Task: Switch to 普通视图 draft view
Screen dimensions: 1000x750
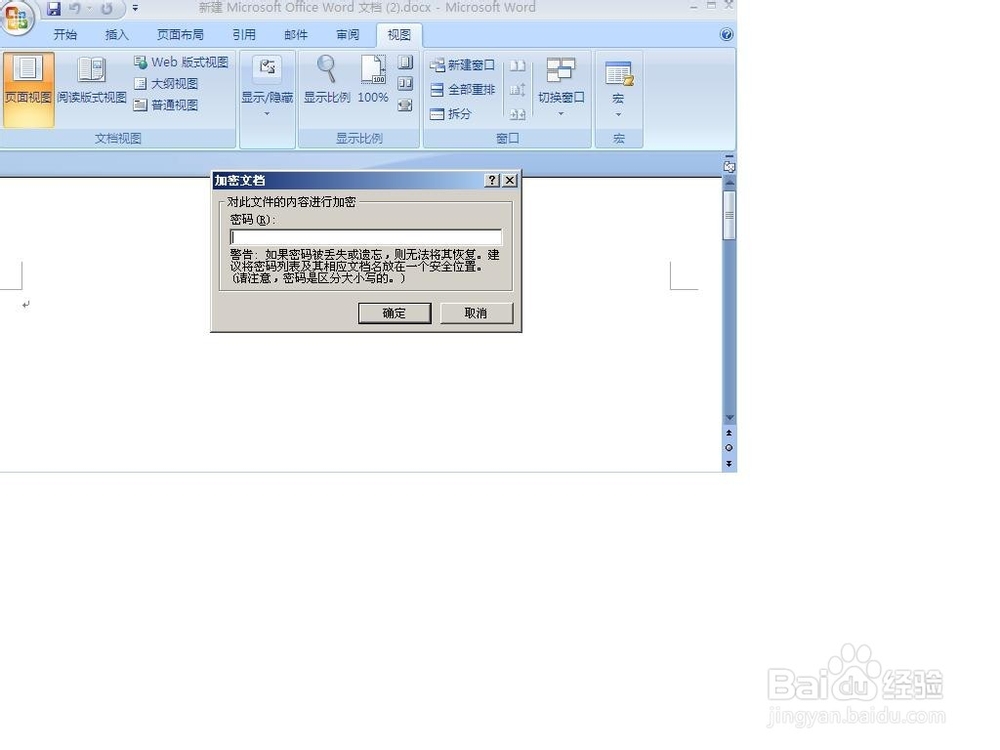Action: tap(166, 105)
